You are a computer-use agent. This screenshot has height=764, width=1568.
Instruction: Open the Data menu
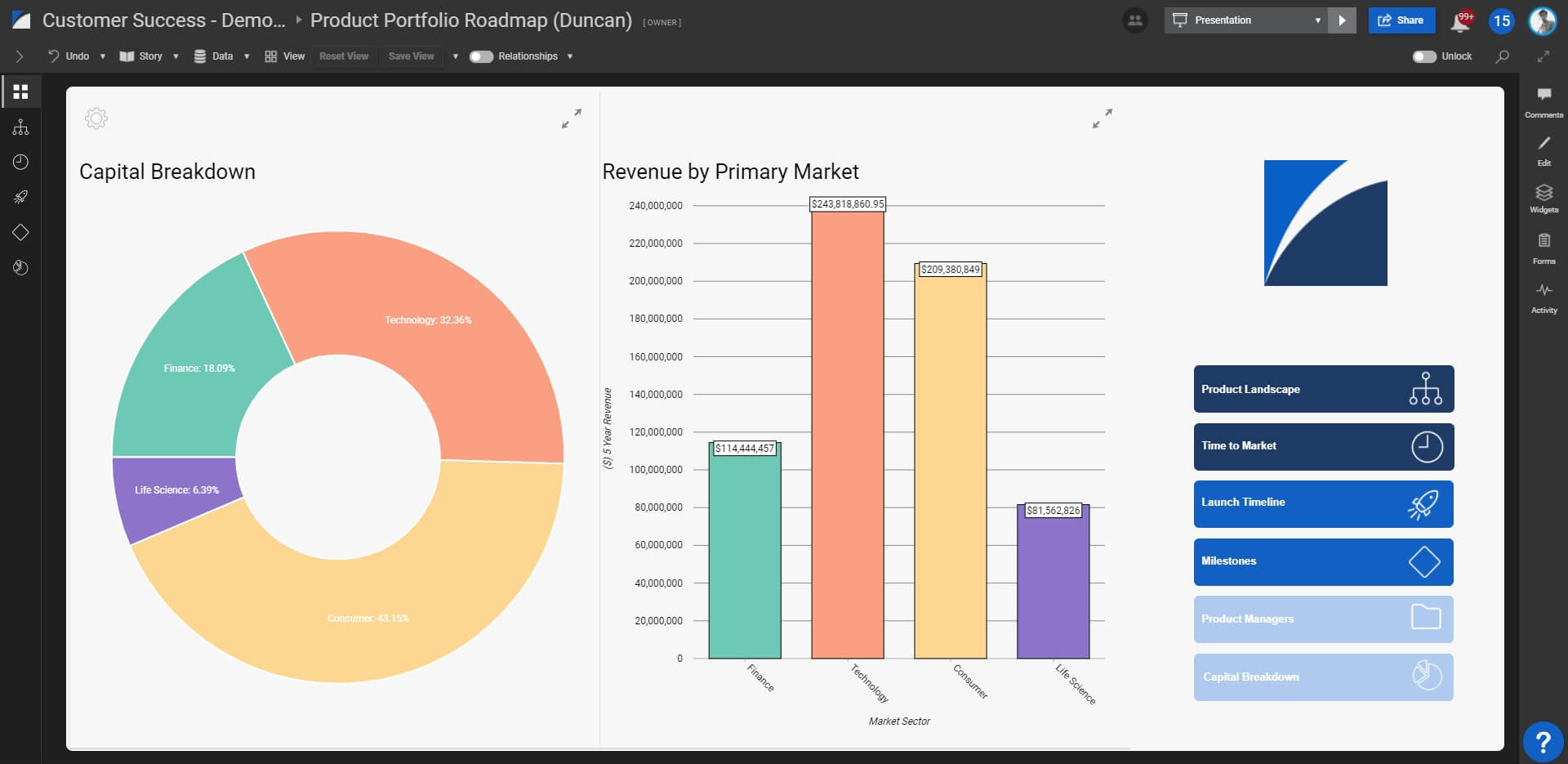(220, 56)
